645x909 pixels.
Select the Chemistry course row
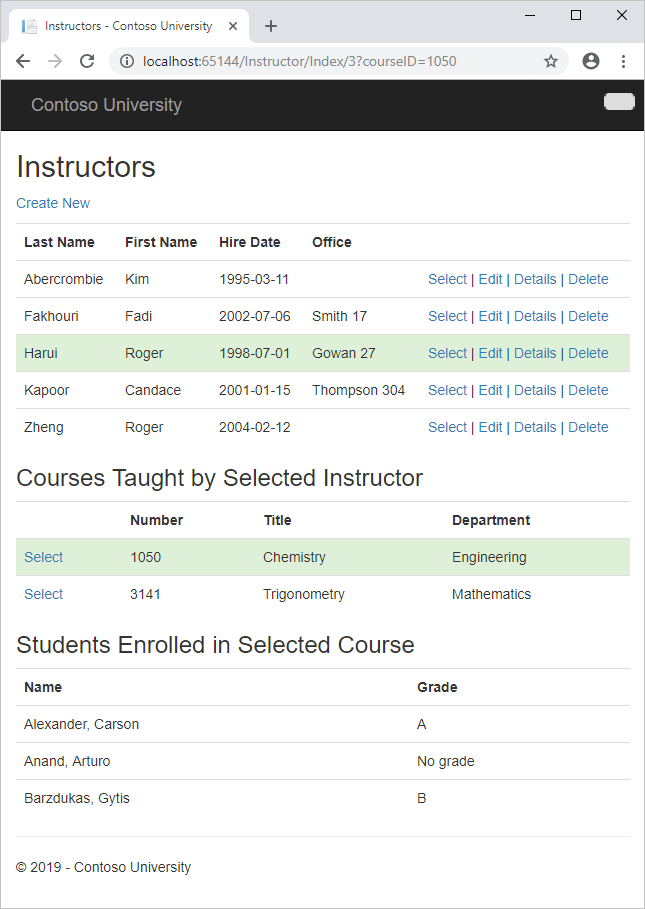(43, 557)
